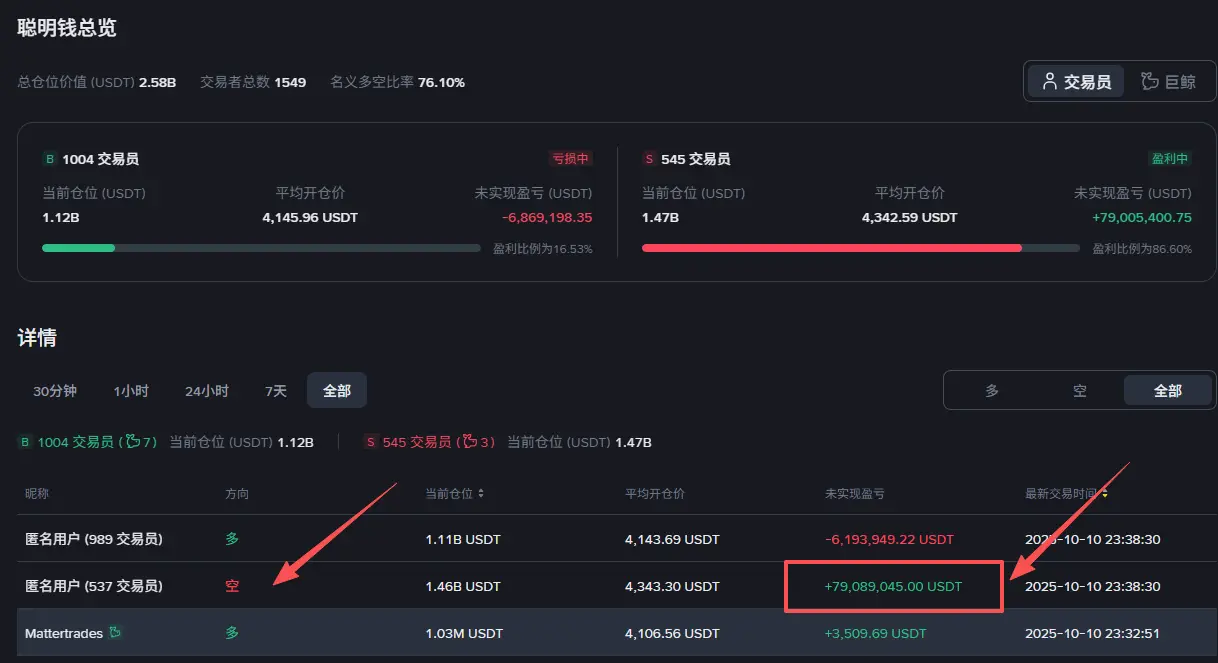Viewport: 1218px width, 663px height.
Task: Filter positions to 空 short only
Action: [1080, 391]
